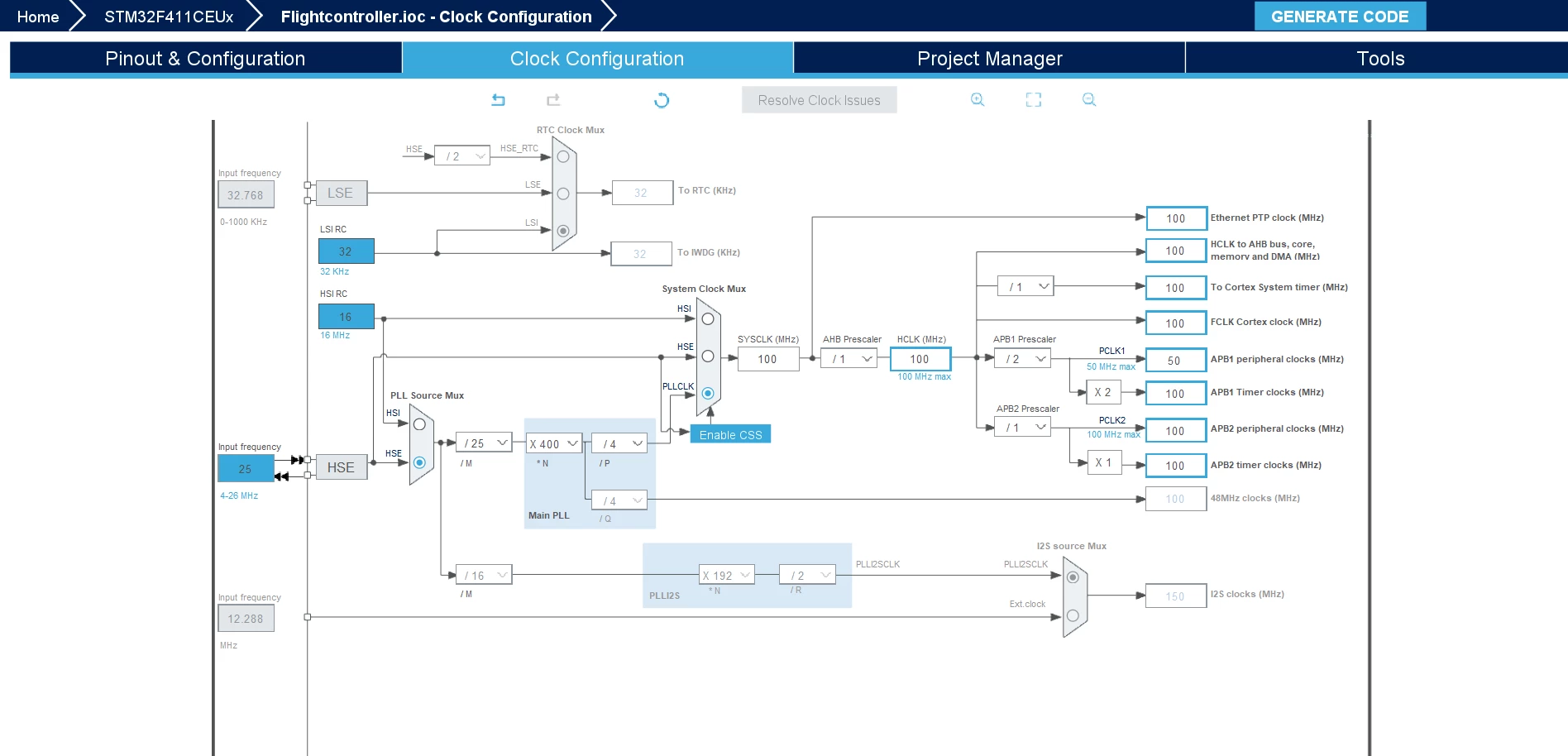1568x756 pixels.
Task: Open STM32F411CEUx breadcrumb
Action: tap(169, 17)
